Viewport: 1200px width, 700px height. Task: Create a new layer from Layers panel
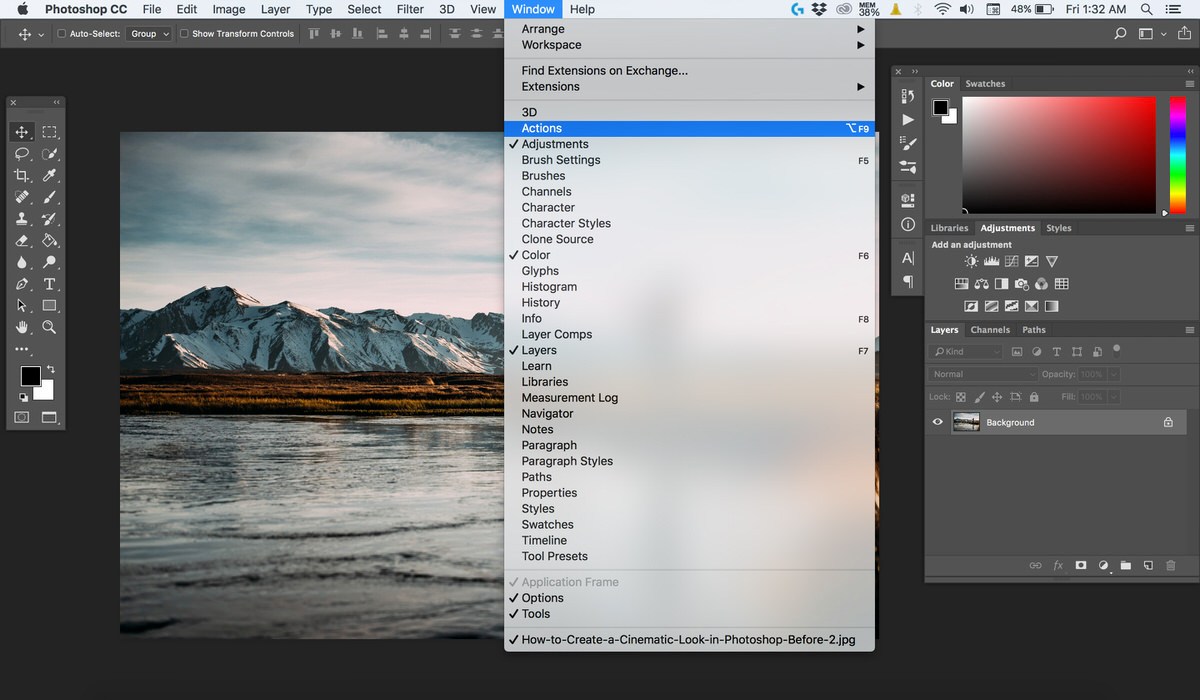(x=1149, y=566)
